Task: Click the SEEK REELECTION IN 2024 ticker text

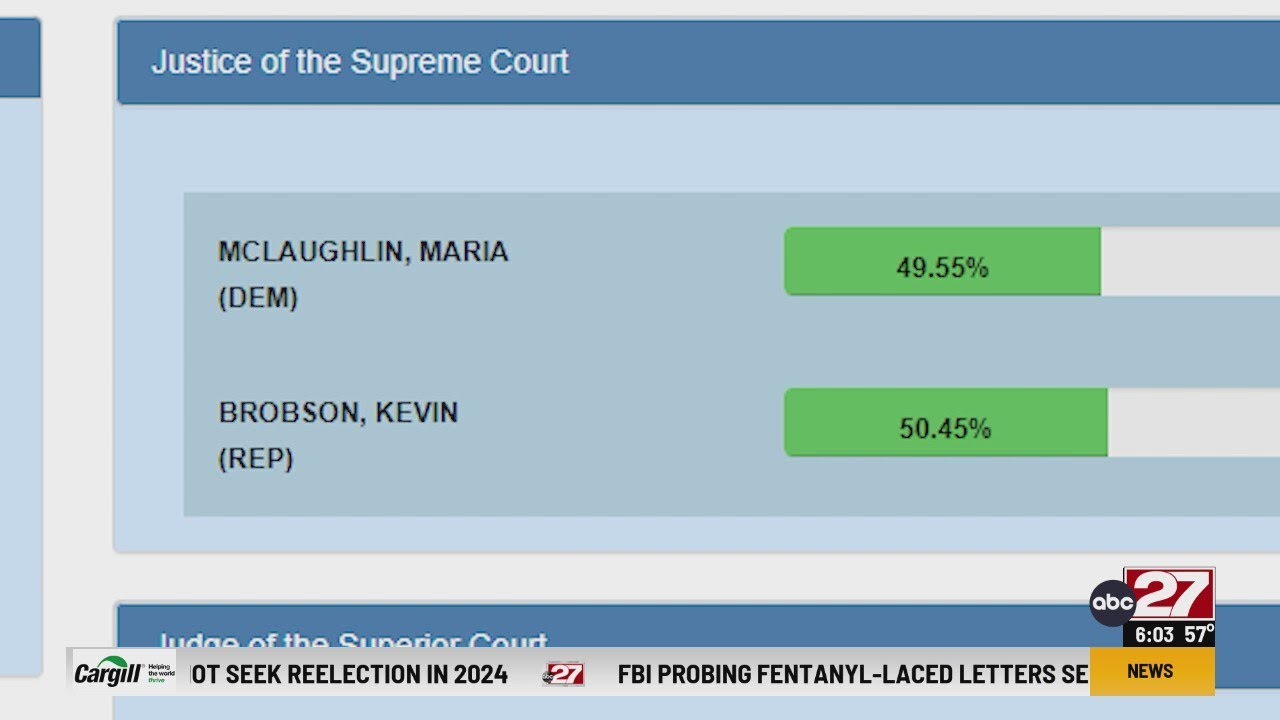Action: click(350, 674)
